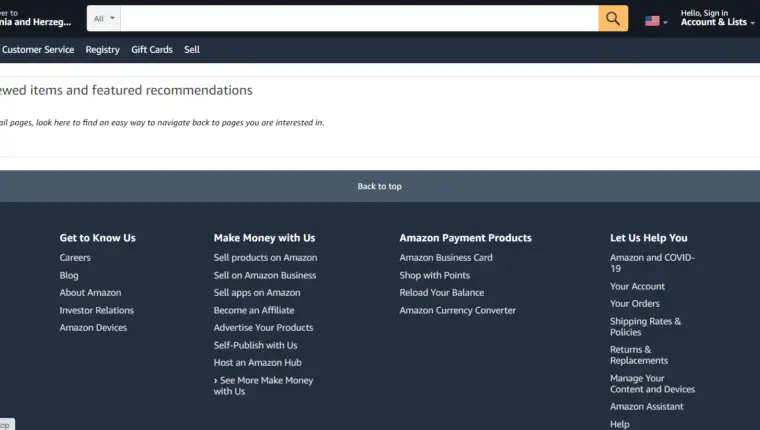The width and height of the screenshot is (760, 430).
Task: Open Your Account footer link
Action: pyautogui.click(x=637, y=286)
